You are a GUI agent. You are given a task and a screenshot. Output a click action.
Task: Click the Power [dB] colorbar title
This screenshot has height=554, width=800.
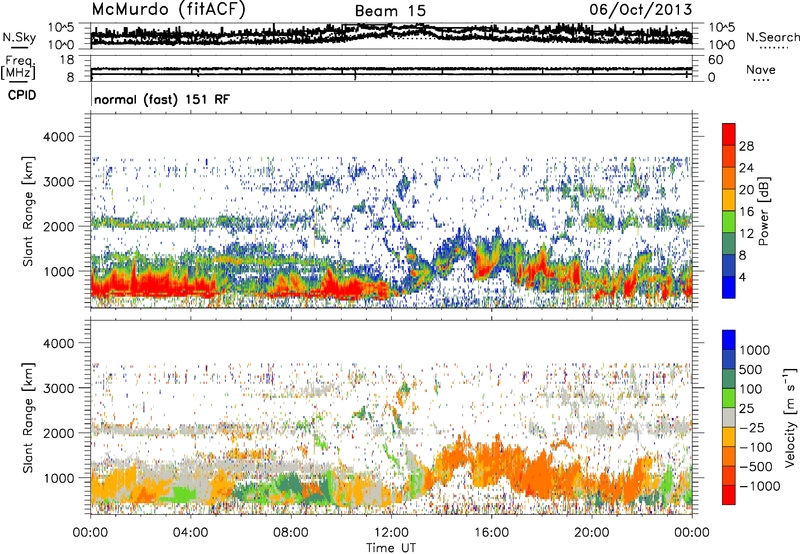point(763,211)
